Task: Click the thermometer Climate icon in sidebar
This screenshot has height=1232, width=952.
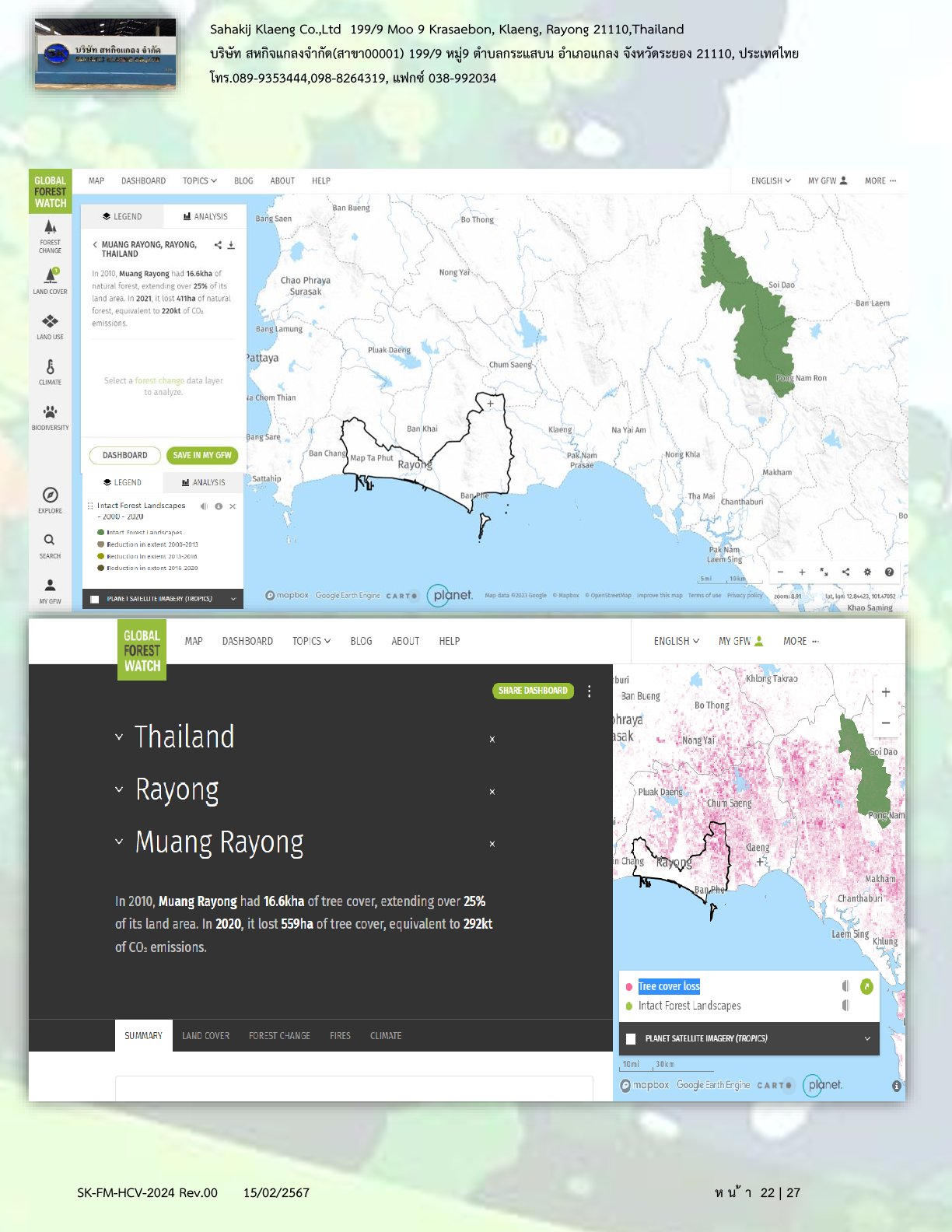Action: coord(50,371)
